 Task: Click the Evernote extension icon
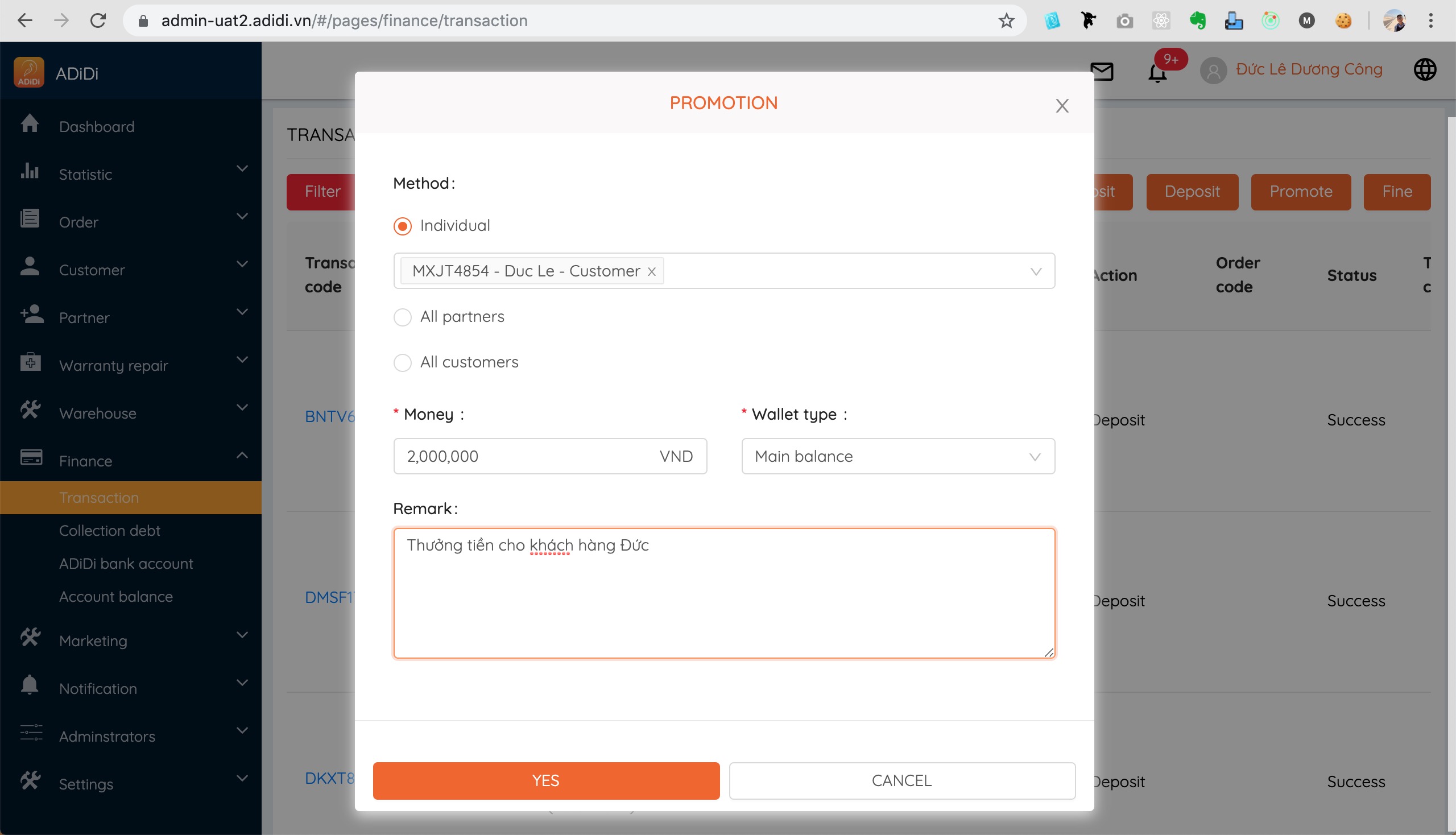(x=1197, y=20)
